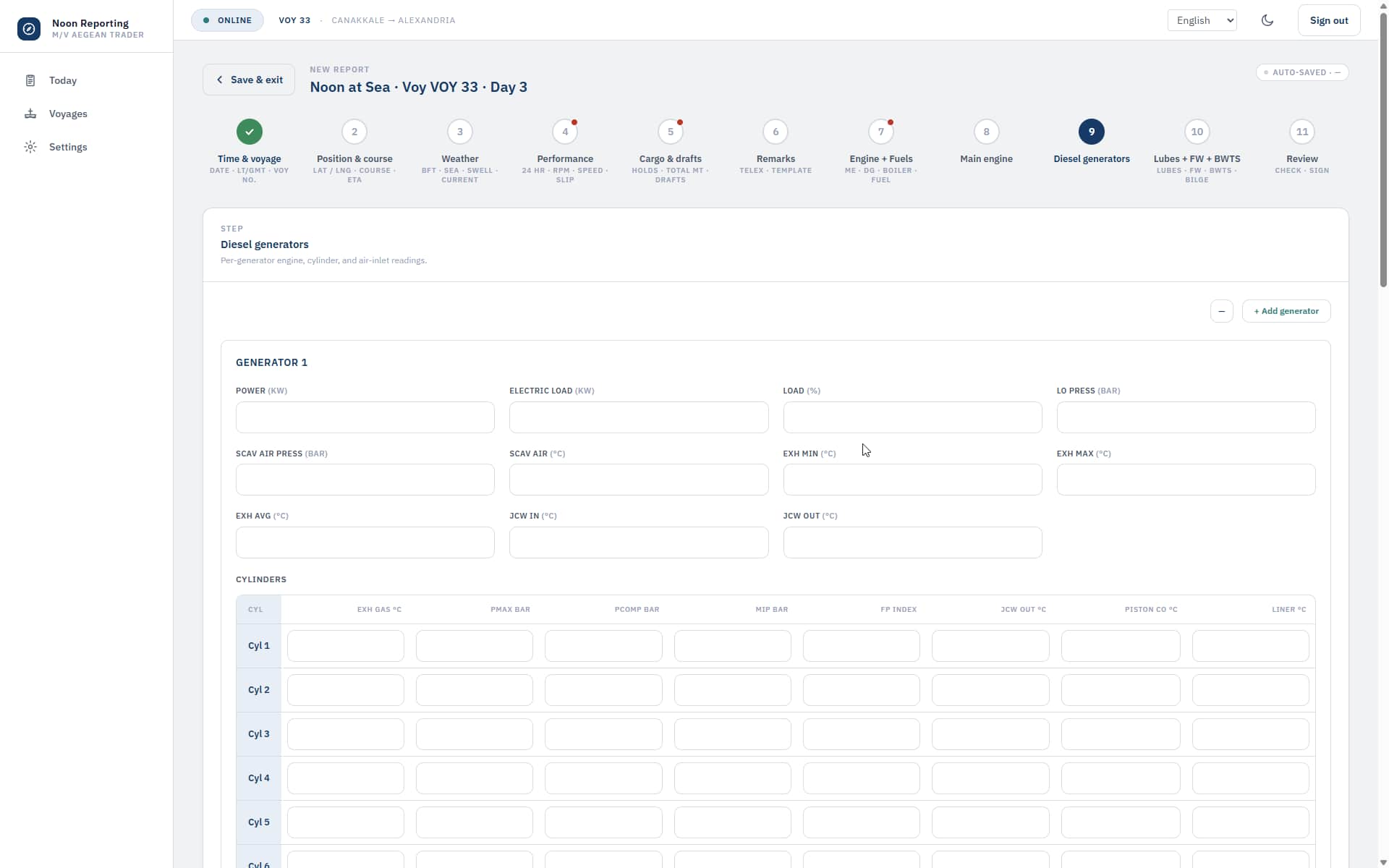The image size is (1389, 868).
Task: Toggle dark mode via the moon icon
Action: click(x=1267, y=20)
